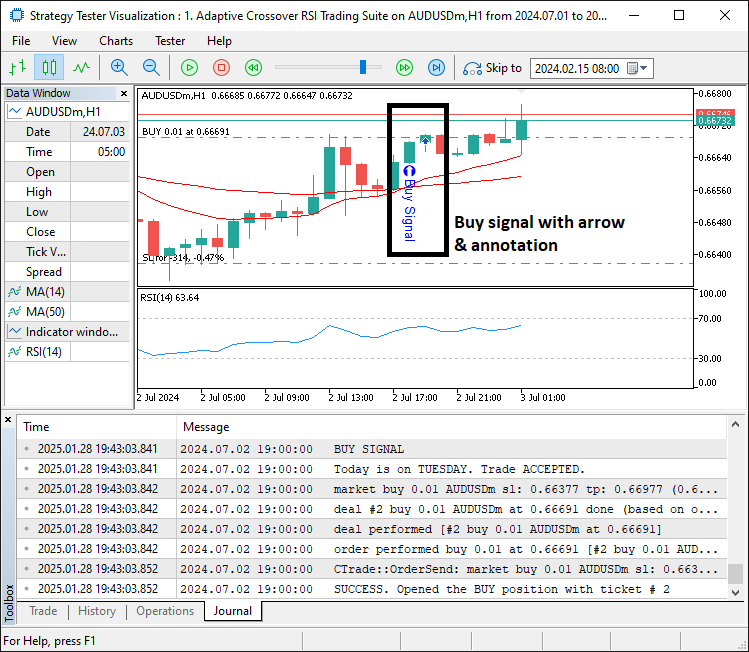Switch to the Trade tab
Image resolution: width=749 pixels, height=652 pixels.
tap(43, 611)
